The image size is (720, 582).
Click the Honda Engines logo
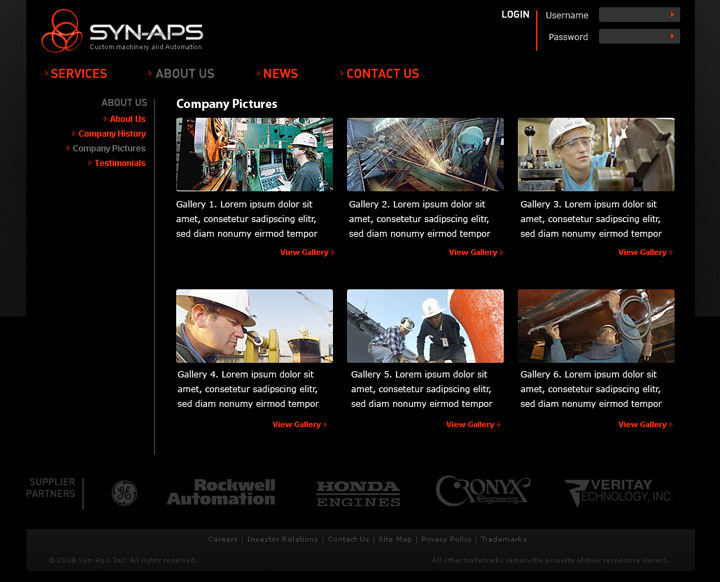point(358,493)
